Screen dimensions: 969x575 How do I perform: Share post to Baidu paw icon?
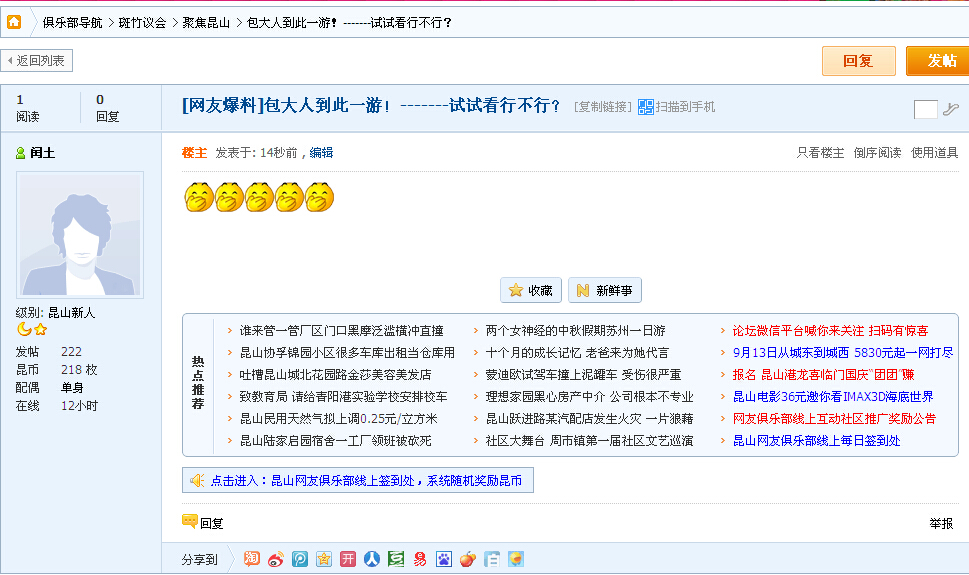click(x=443, y=559)
